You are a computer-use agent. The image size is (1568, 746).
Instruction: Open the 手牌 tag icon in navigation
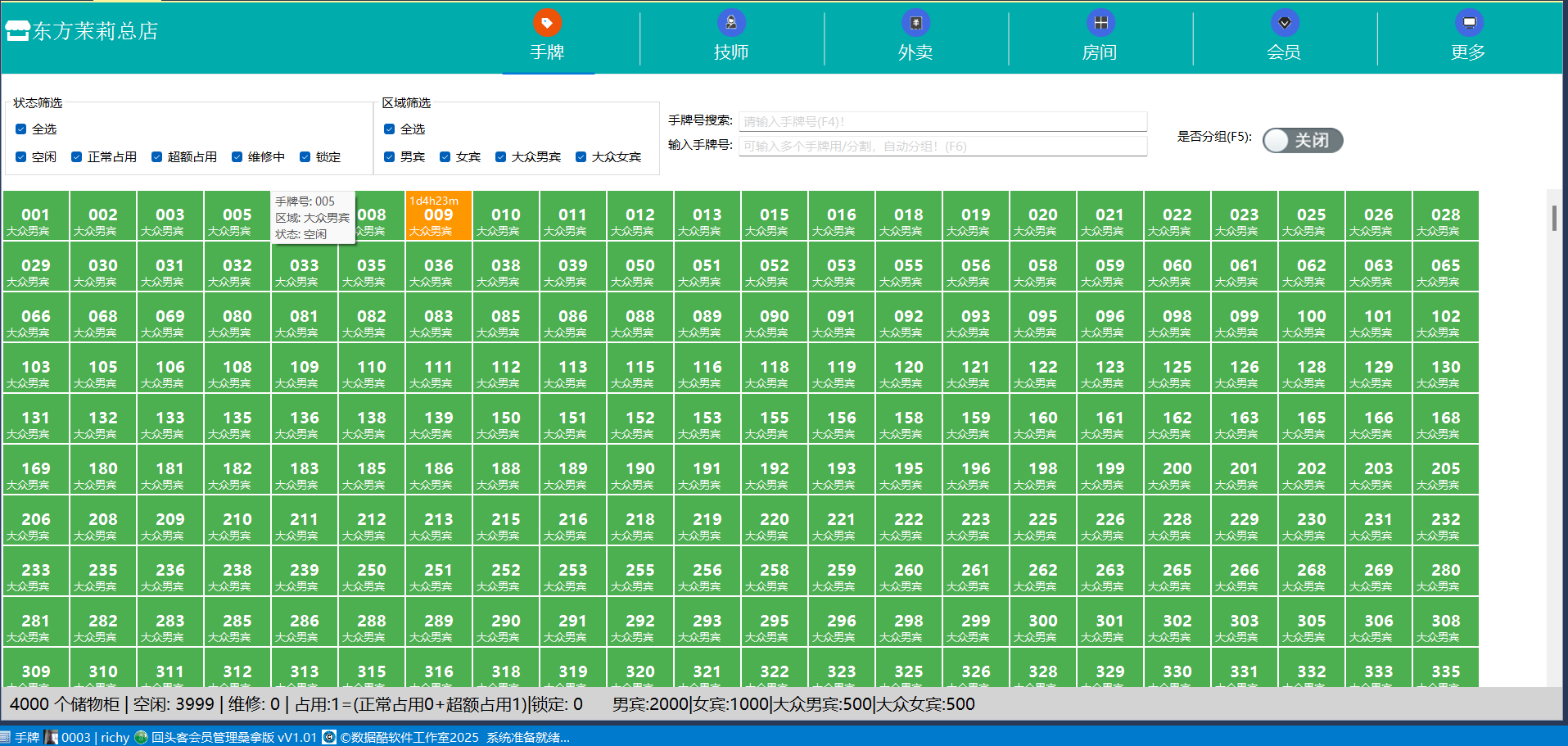click(x=547, y=23)
